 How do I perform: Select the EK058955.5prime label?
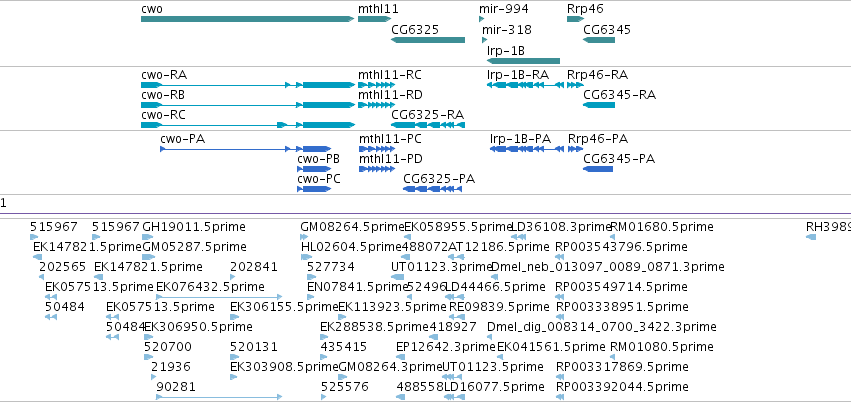[x=459, y=227]
